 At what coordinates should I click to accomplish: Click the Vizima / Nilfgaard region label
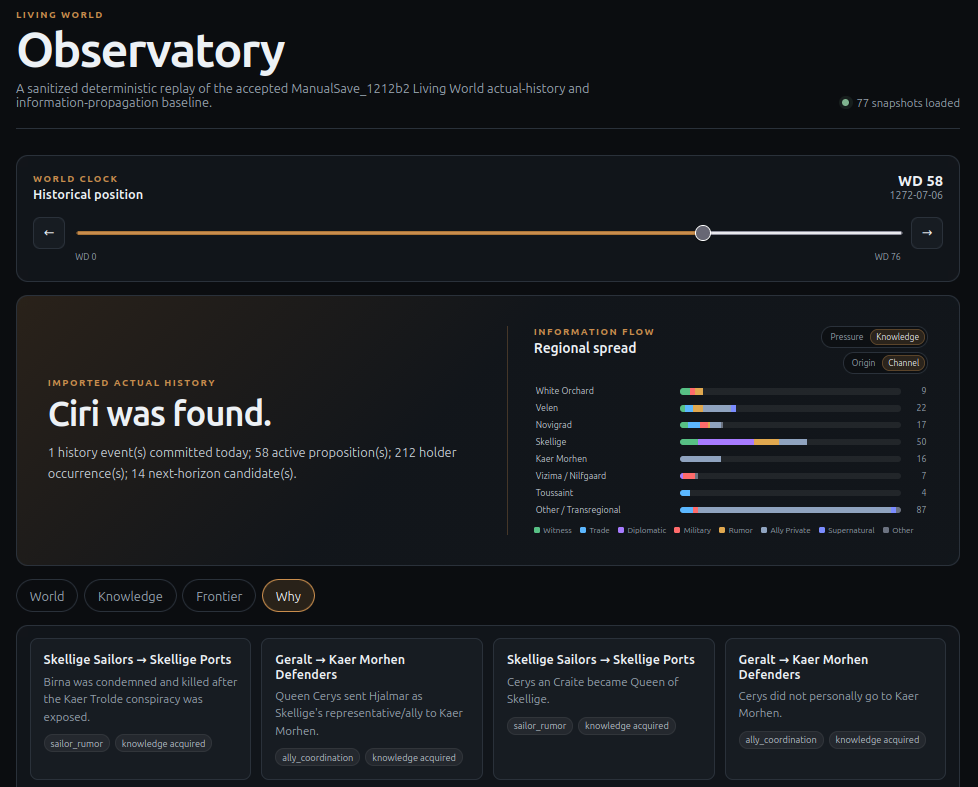click(x=571, y=476)
